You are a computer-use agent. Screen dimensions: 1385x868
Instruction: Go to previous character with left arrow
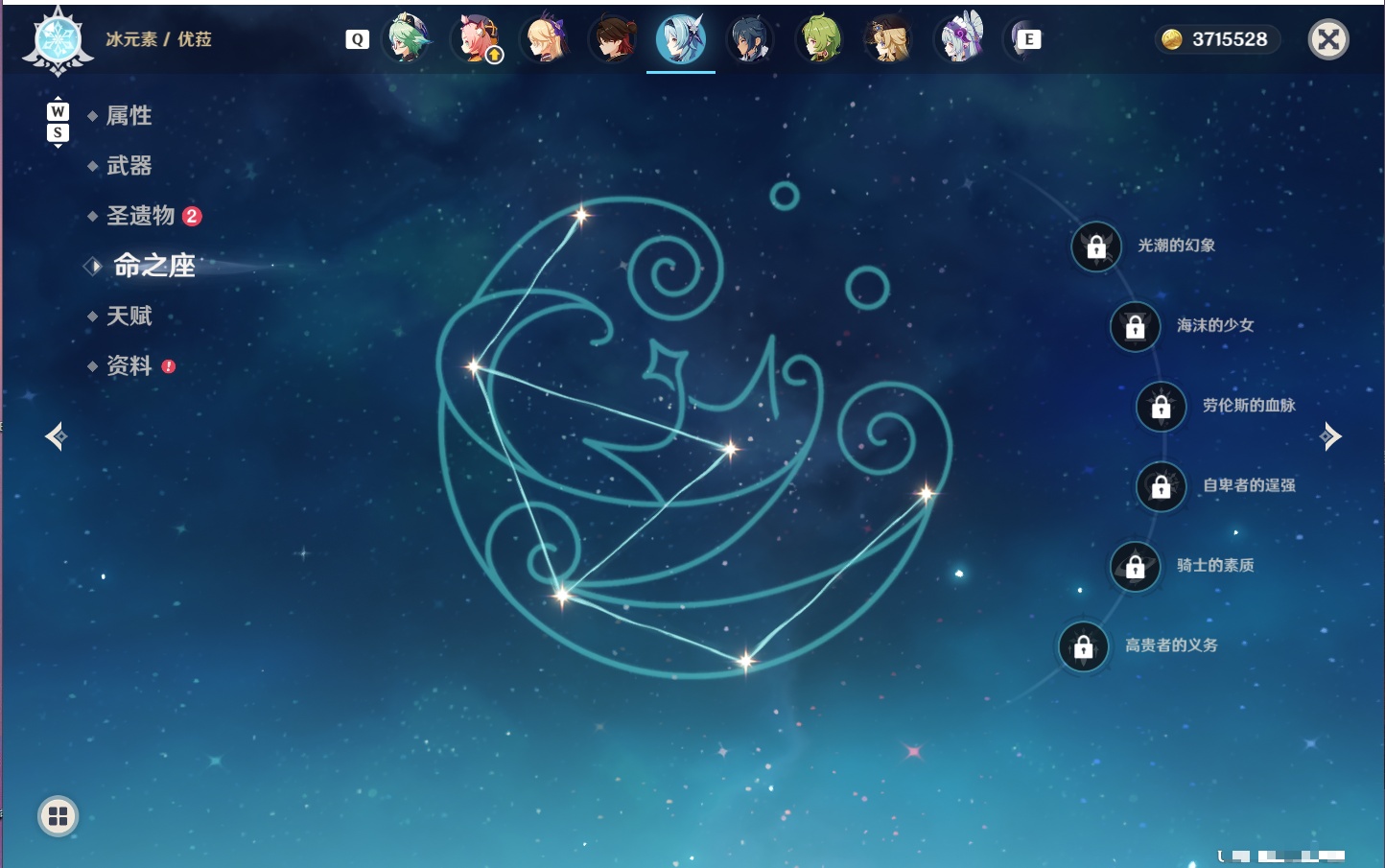[56, 436]
